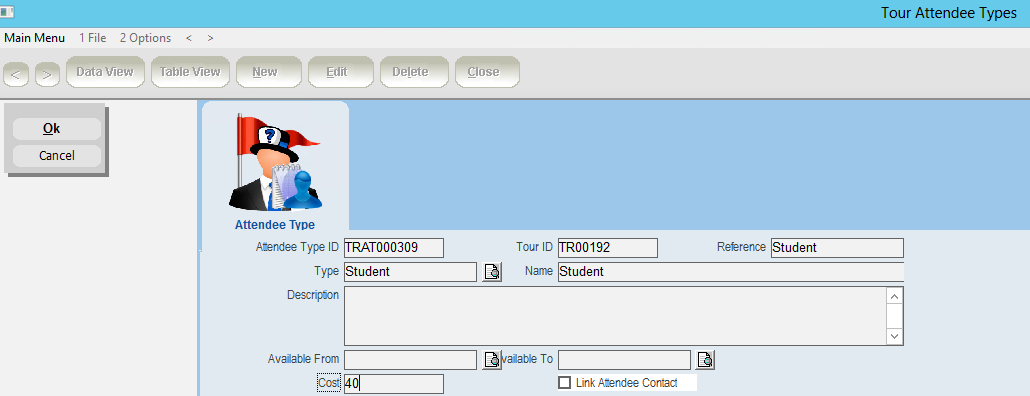Switch to Table View
This screenshot has height=396, width=1030.
[x=190, y=72]
